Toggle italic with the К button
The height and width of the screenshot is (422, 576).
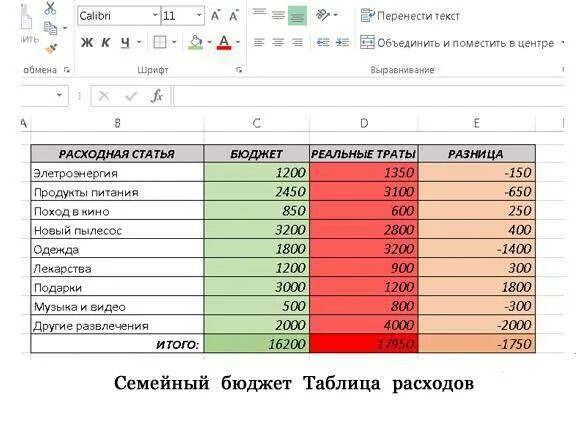click(x=106, y=42)
